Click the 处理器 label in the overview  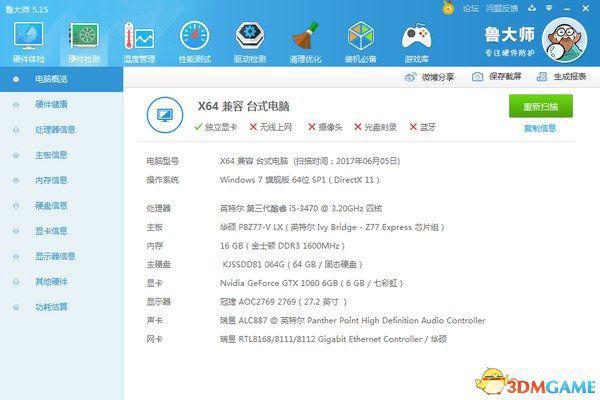[x=158, y=209]
